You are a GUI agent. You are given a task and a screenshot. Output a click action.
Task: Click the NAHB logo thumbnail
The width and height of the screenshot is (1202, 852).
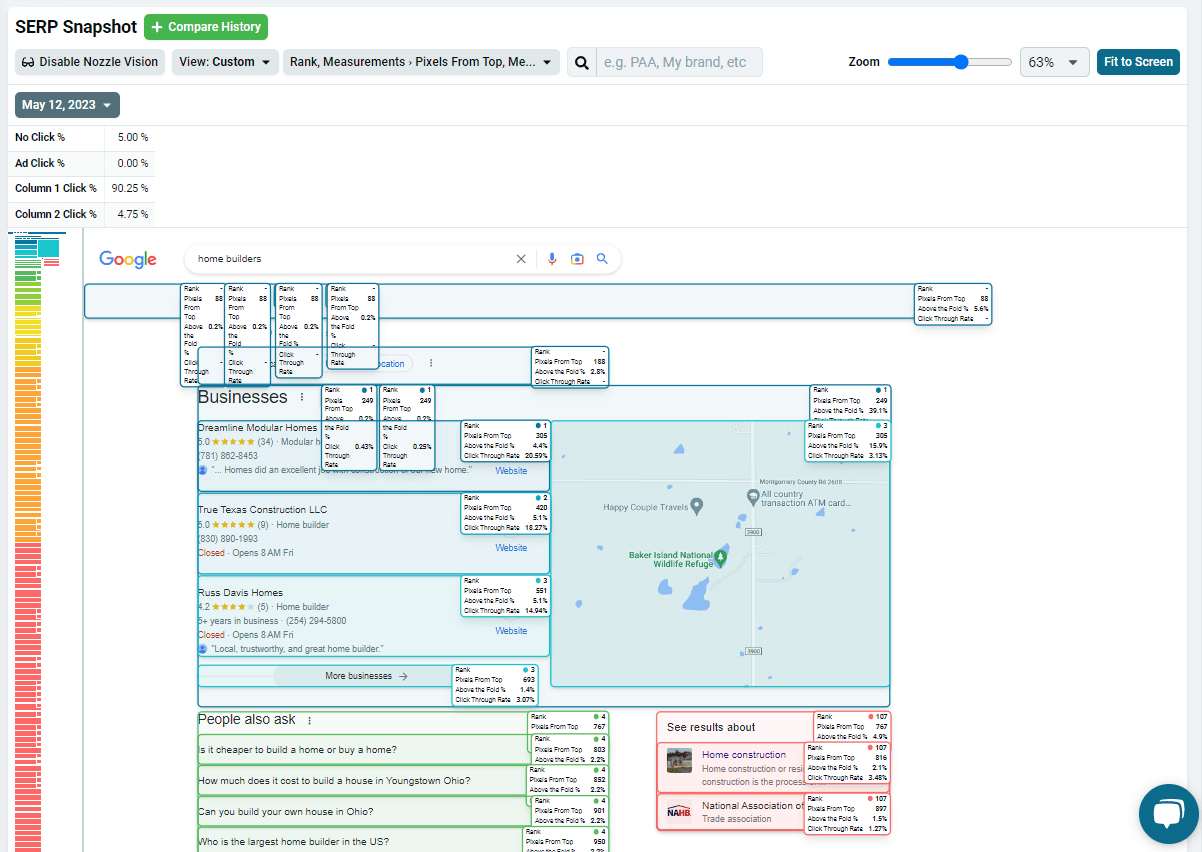coord(680,811)
